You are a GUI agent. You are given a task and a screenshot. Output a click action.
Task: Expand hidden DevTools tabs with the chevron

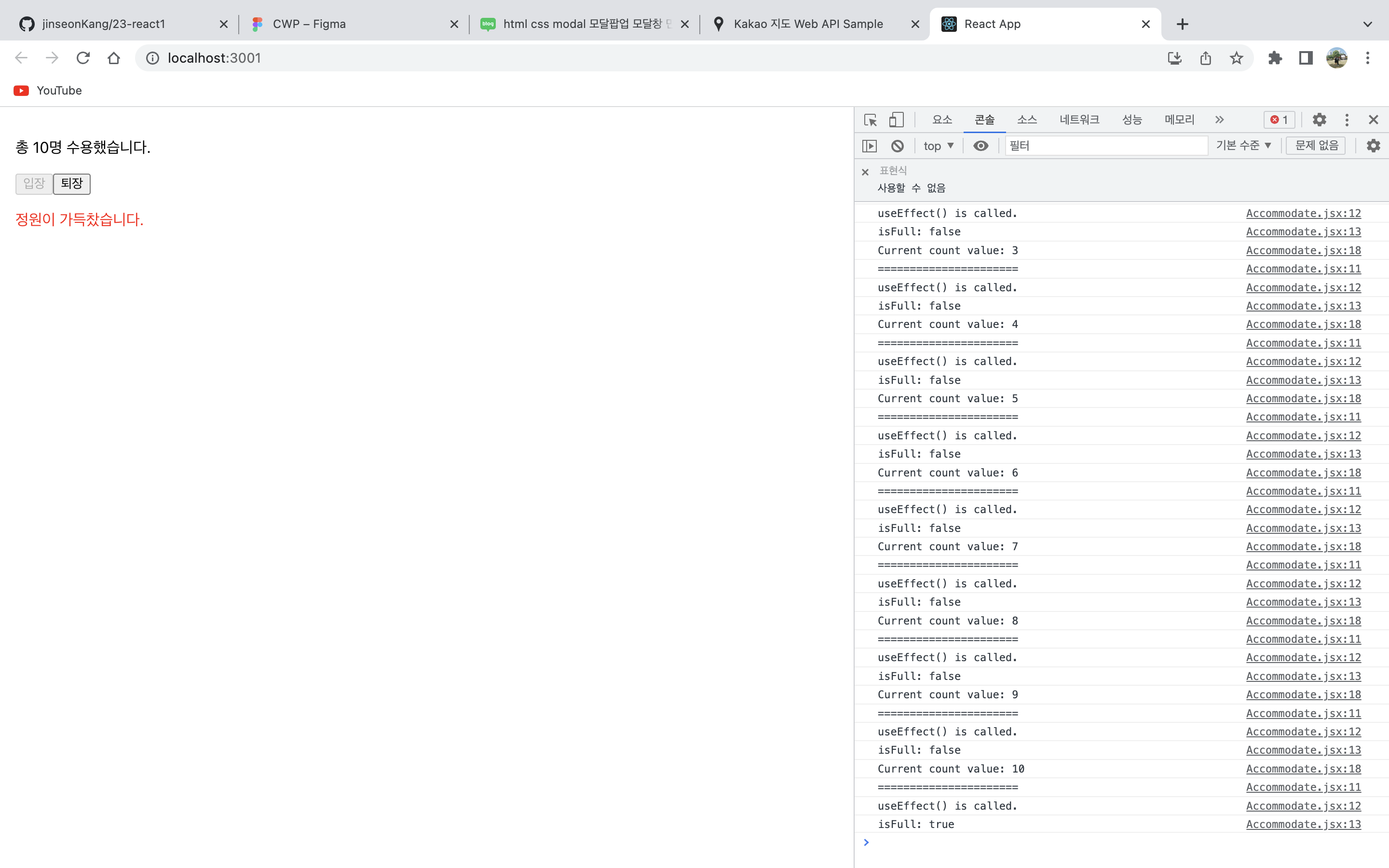(1219, 120)
